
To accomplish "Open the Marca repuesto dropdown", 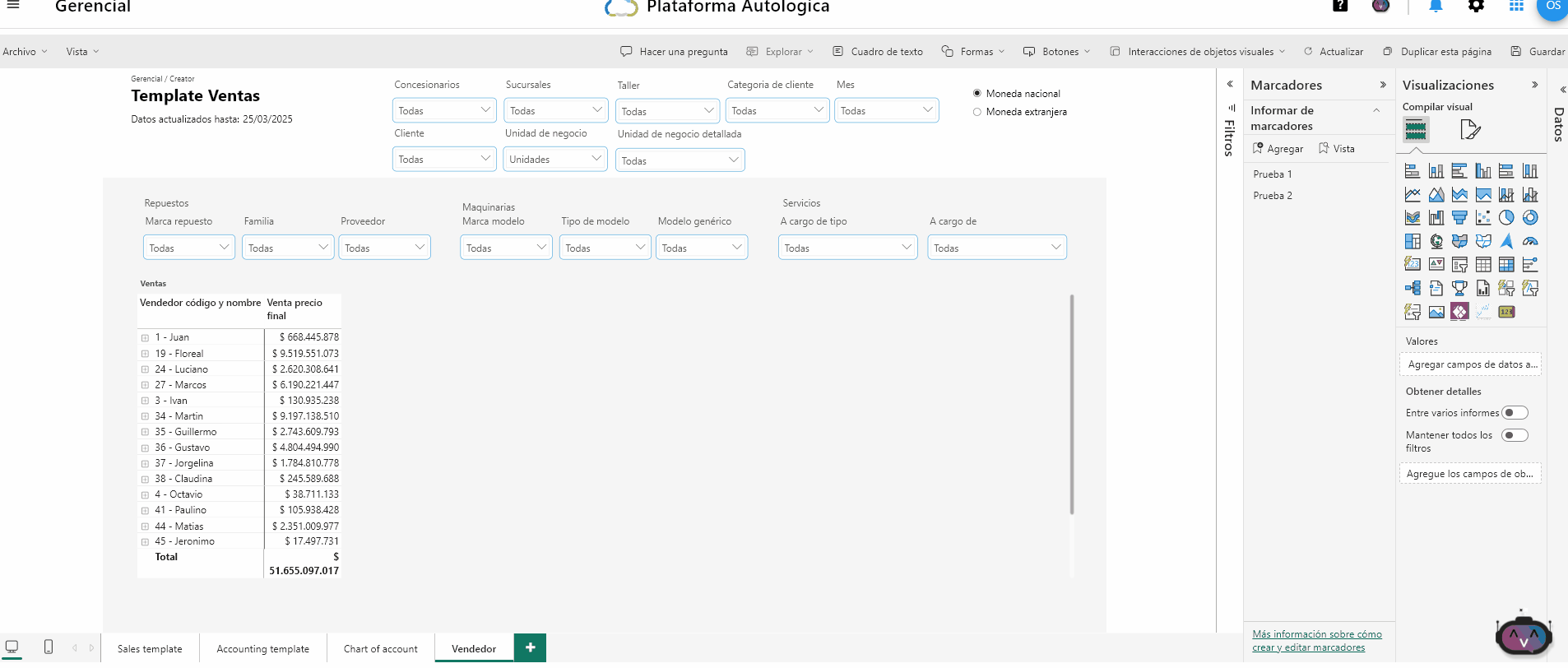I will tap(189, 248).
